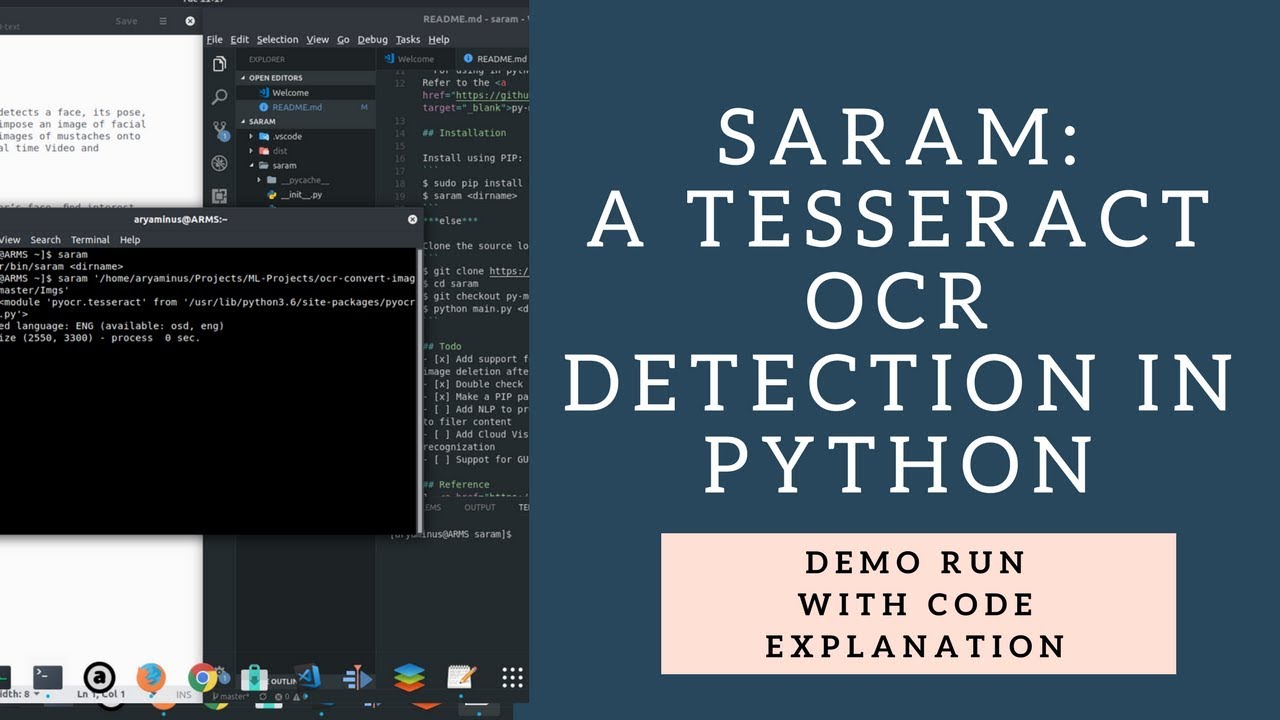This screenshot has height=720, width=1280.
Task: Open the Search view in VS Code activity bar
Action: pyautogui.click(x=219, y=97)
